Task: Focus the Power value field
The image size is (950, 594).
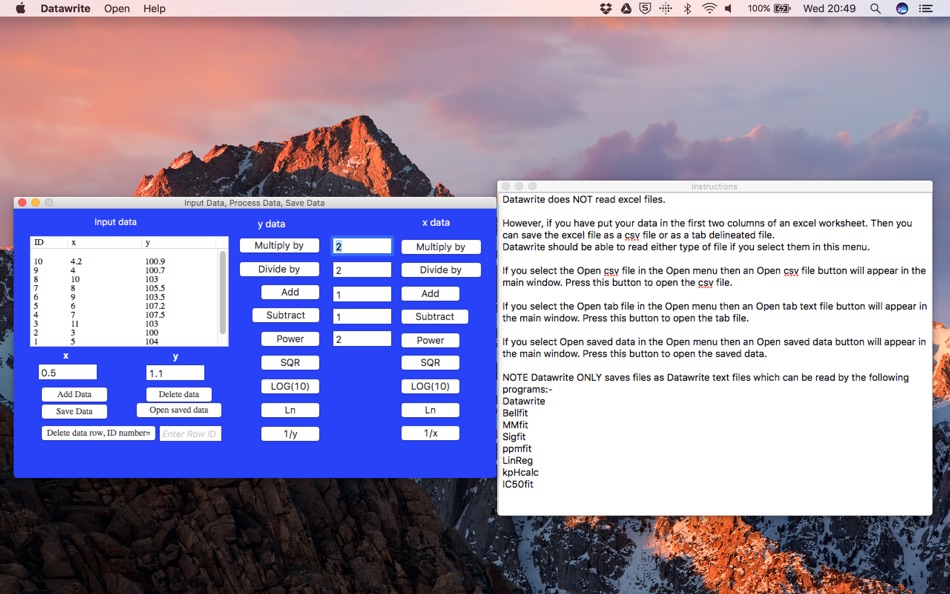Action: click(362, 339)
